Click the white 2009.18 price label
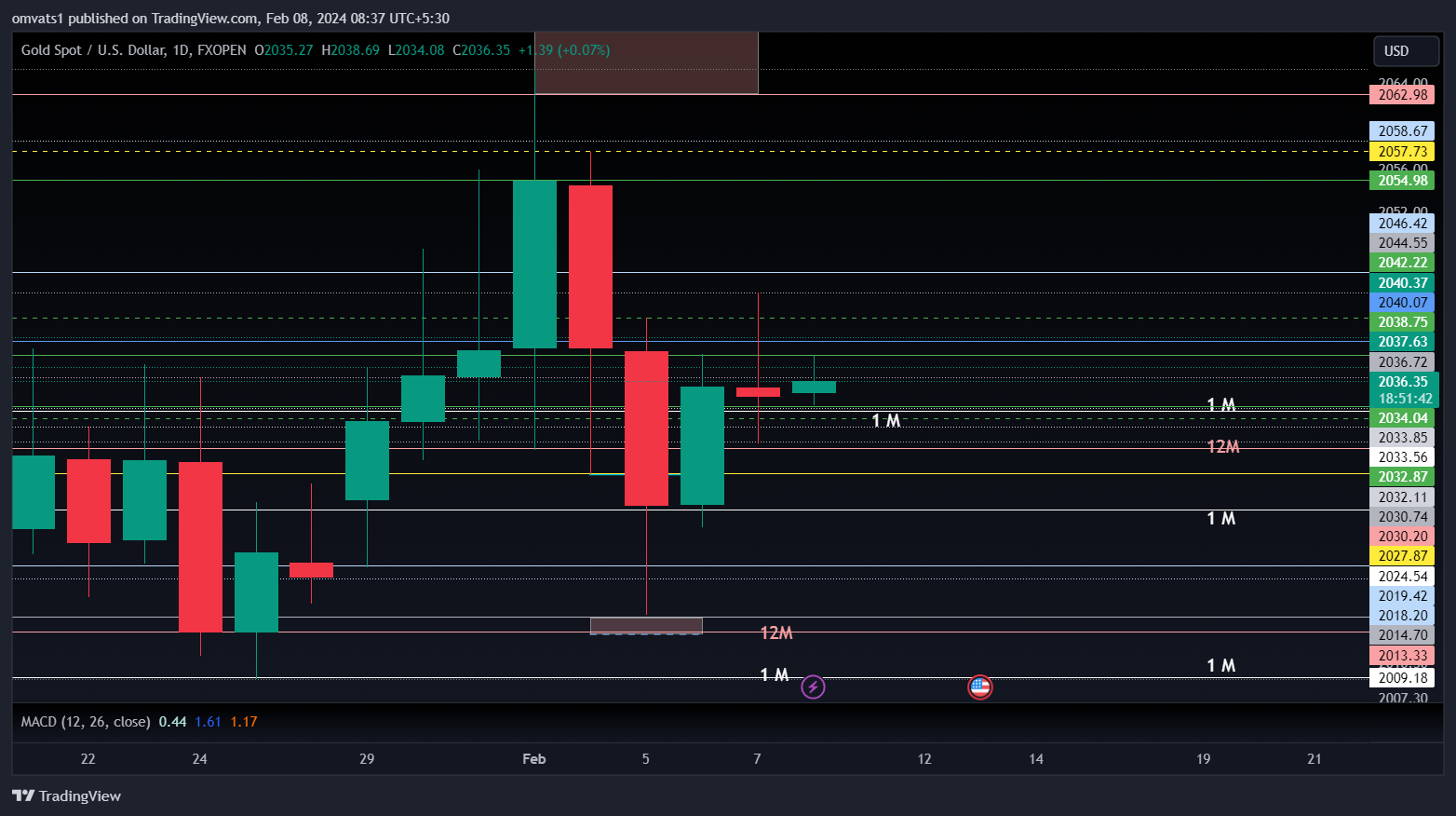Viewport: 1456px width, 816px height. tap(1402, 678)
